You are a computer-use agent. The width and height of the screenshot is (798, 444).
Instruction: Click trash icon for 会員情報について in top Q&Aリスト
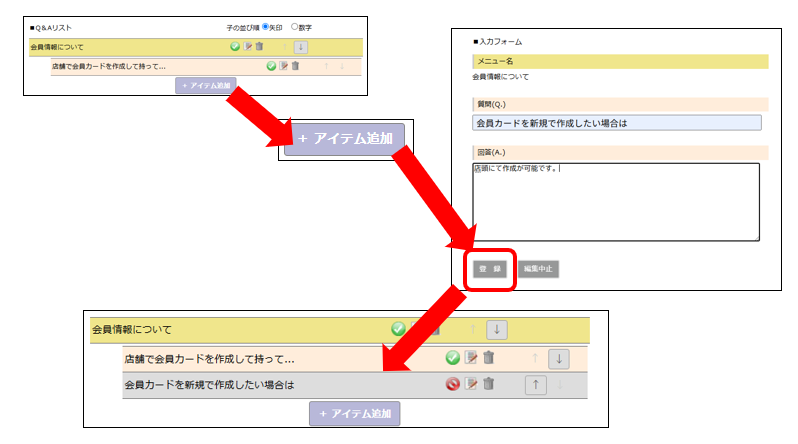[260, 46]
